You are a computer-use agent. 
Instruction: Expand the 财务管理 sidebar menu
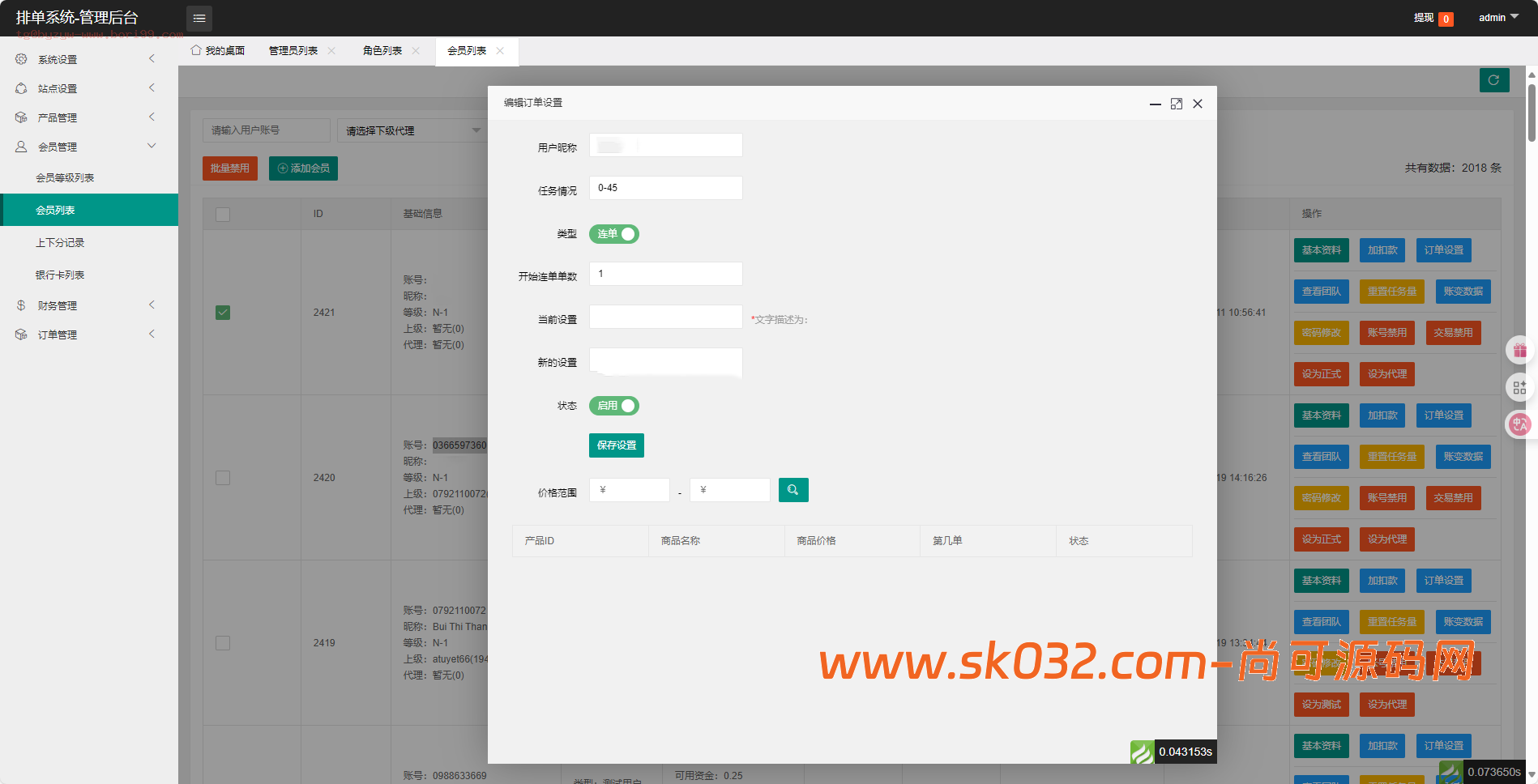(x=88, y=305)
